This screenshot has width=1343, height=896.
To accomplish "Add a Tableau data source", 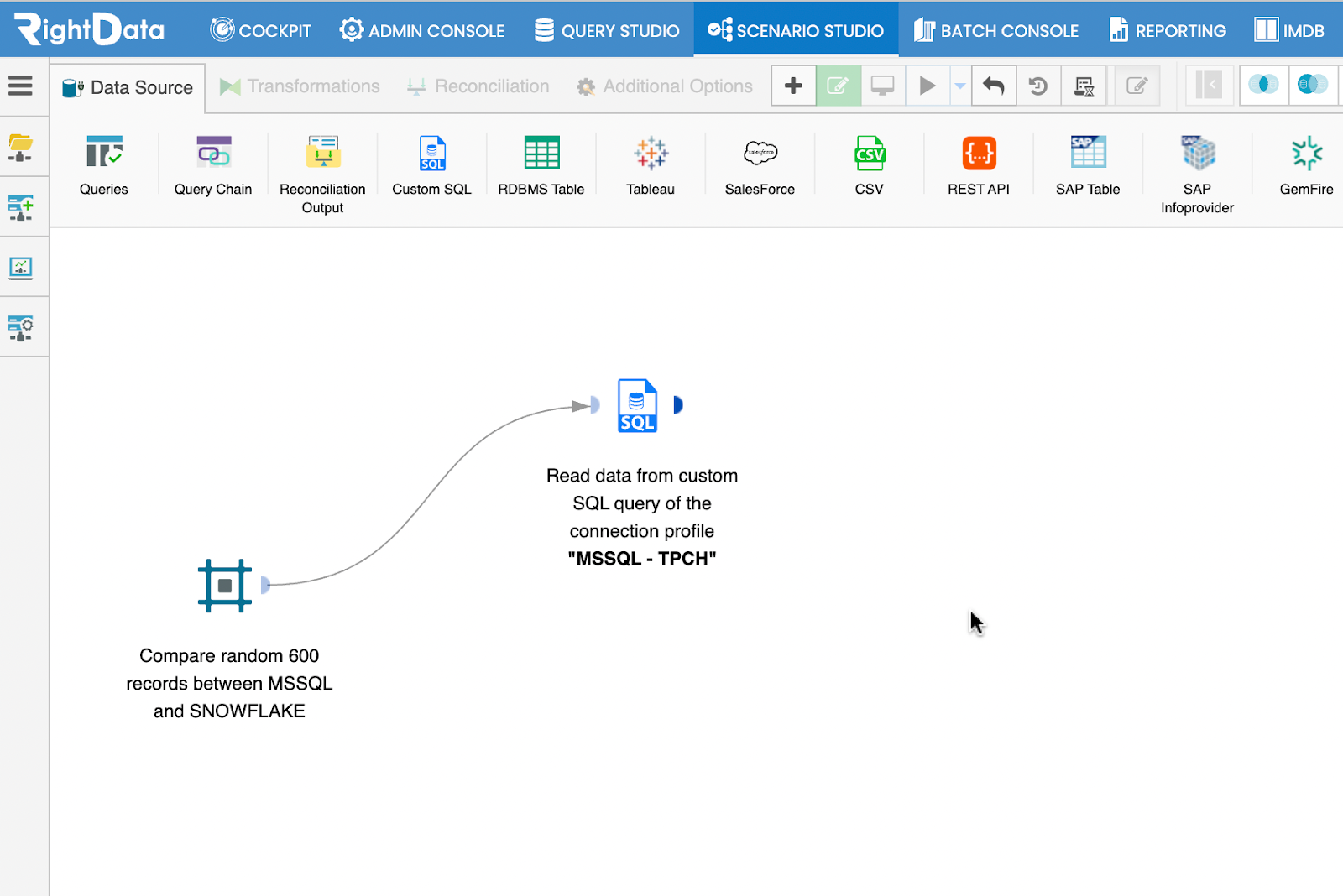I will point(650,164).
